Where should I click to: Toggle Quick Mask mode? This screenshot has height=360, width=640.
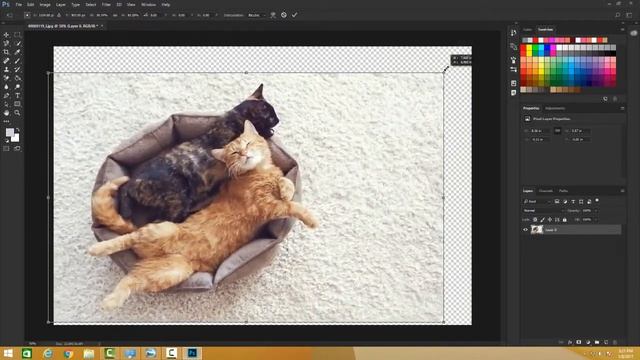tap(6, 149)
